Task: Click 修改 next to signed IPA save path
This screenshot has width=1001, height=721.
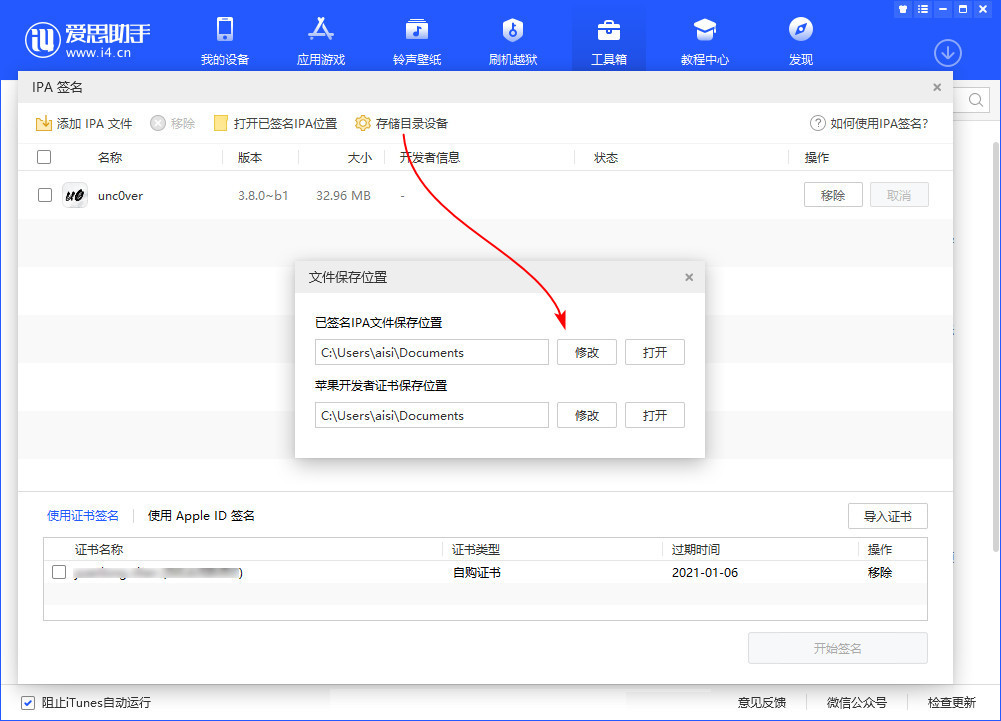Action: click(587, 352)
